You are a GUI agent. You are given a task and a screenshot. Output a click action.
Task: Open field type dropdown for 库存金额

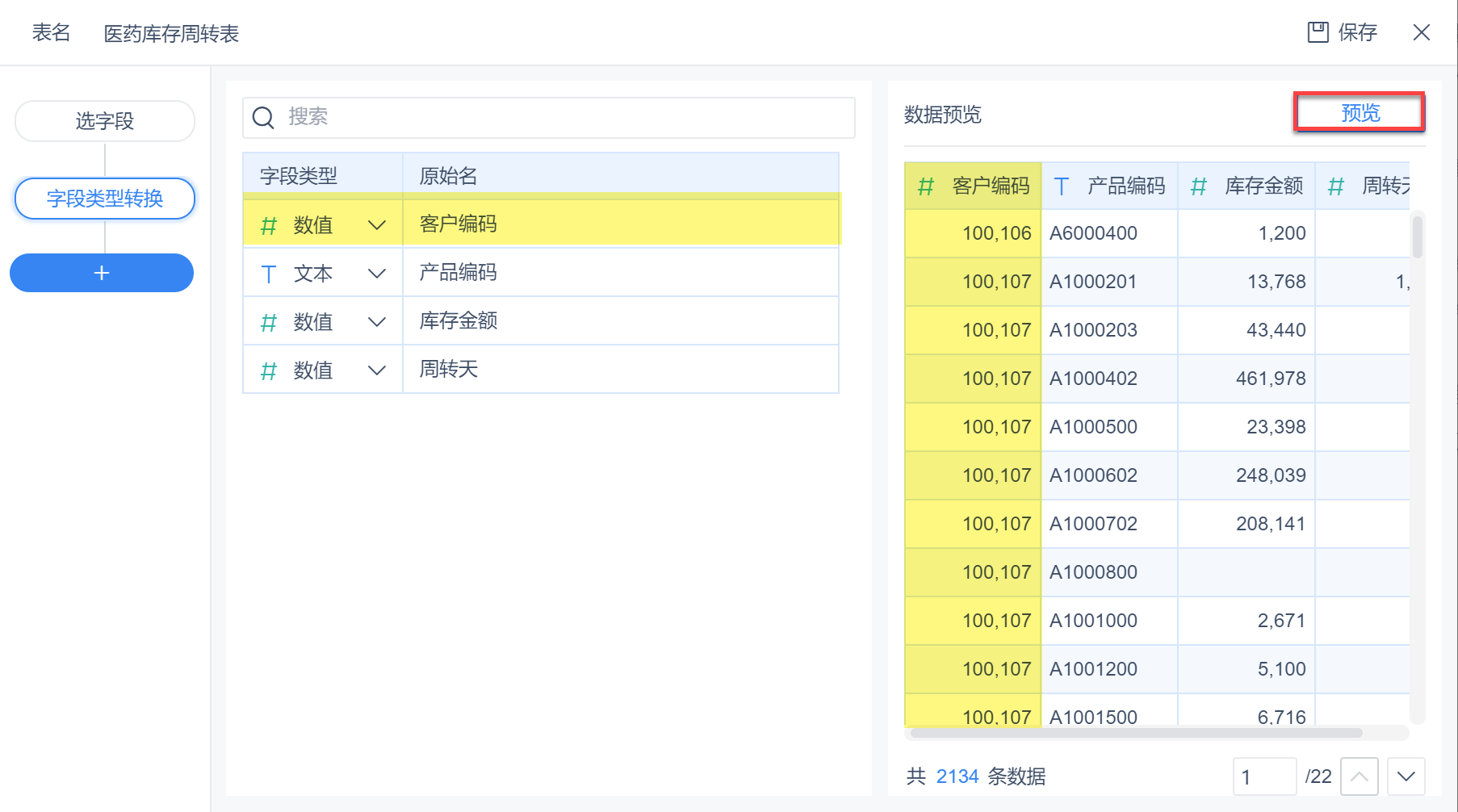376,322
